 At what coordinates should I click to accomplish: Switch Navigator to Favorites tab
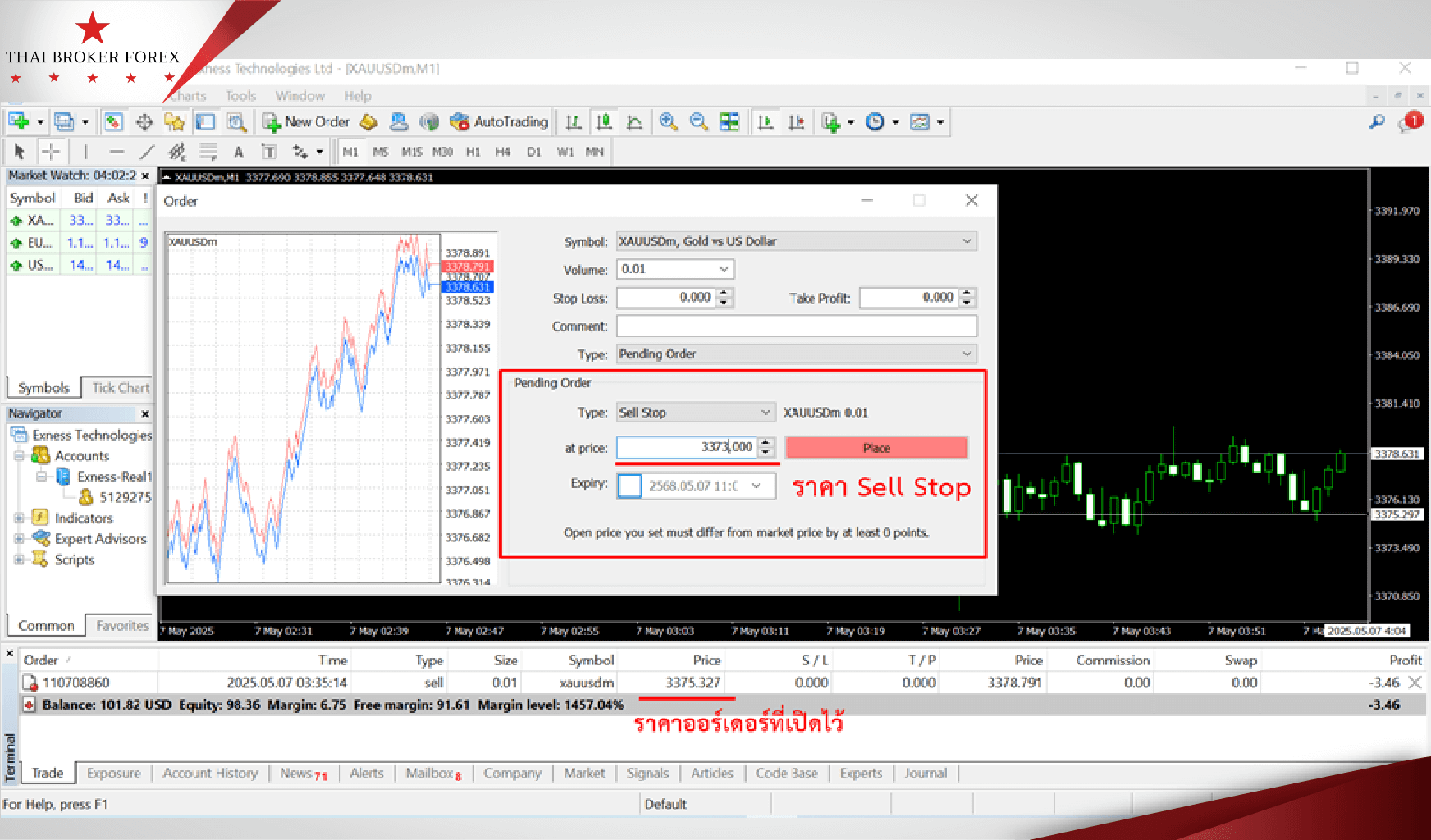coord(122,626)
